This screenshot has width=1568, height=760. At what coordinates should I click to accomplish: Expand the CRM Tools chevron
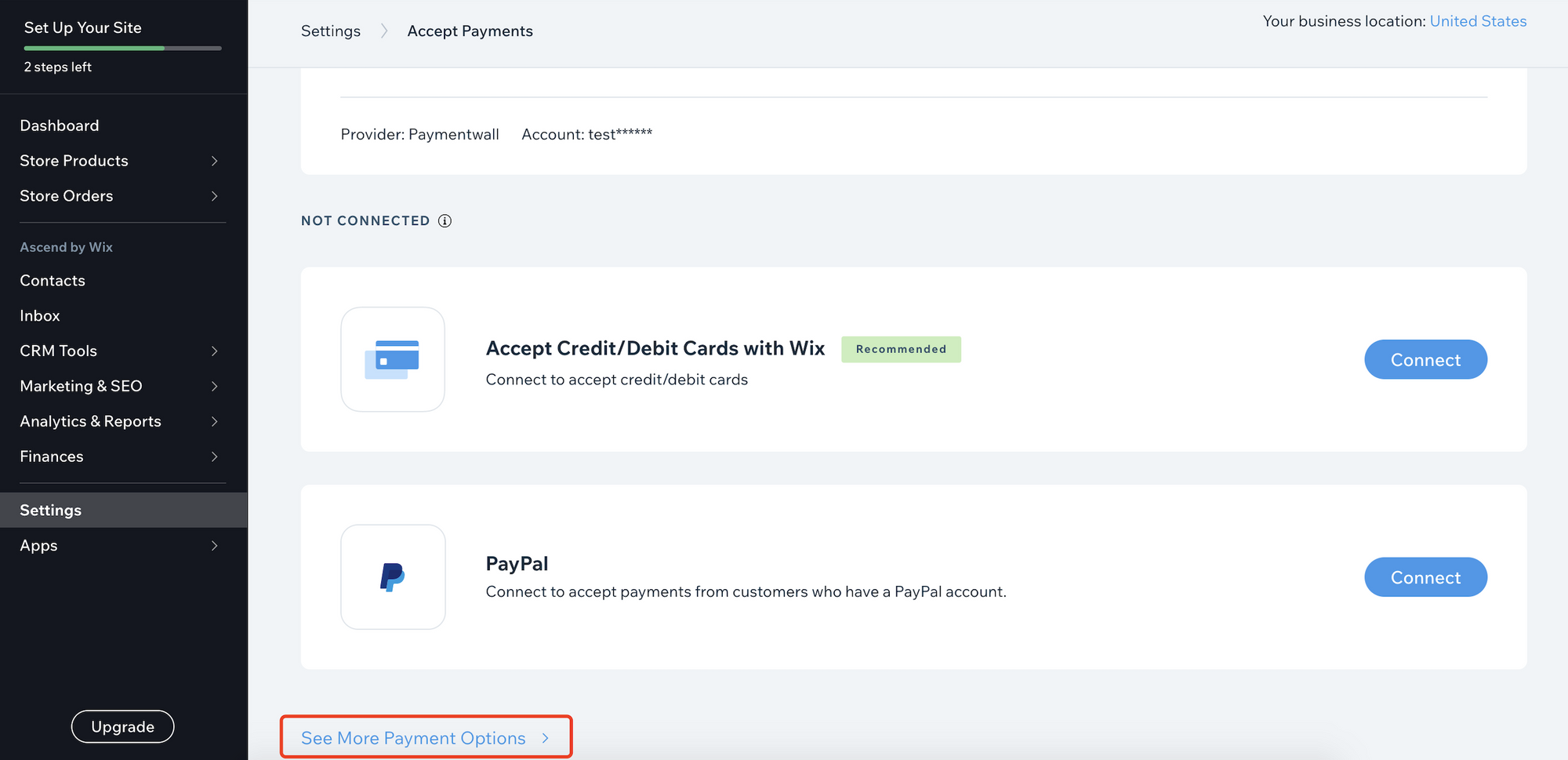point(214,351)
